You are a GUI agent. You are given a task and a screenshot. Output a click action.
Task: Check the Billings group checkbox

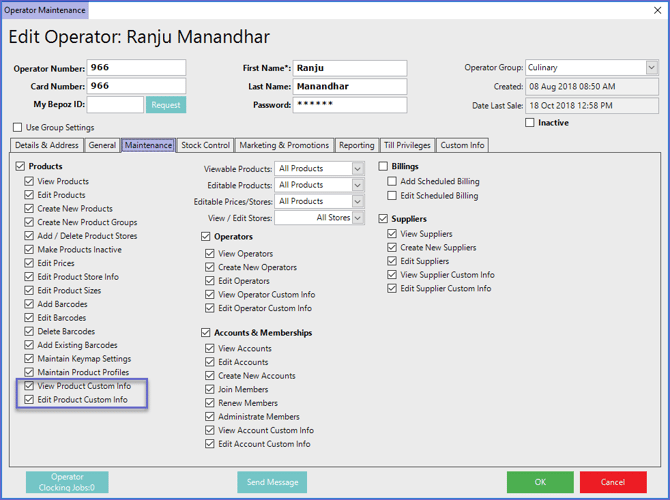click(x=384, y=167)
